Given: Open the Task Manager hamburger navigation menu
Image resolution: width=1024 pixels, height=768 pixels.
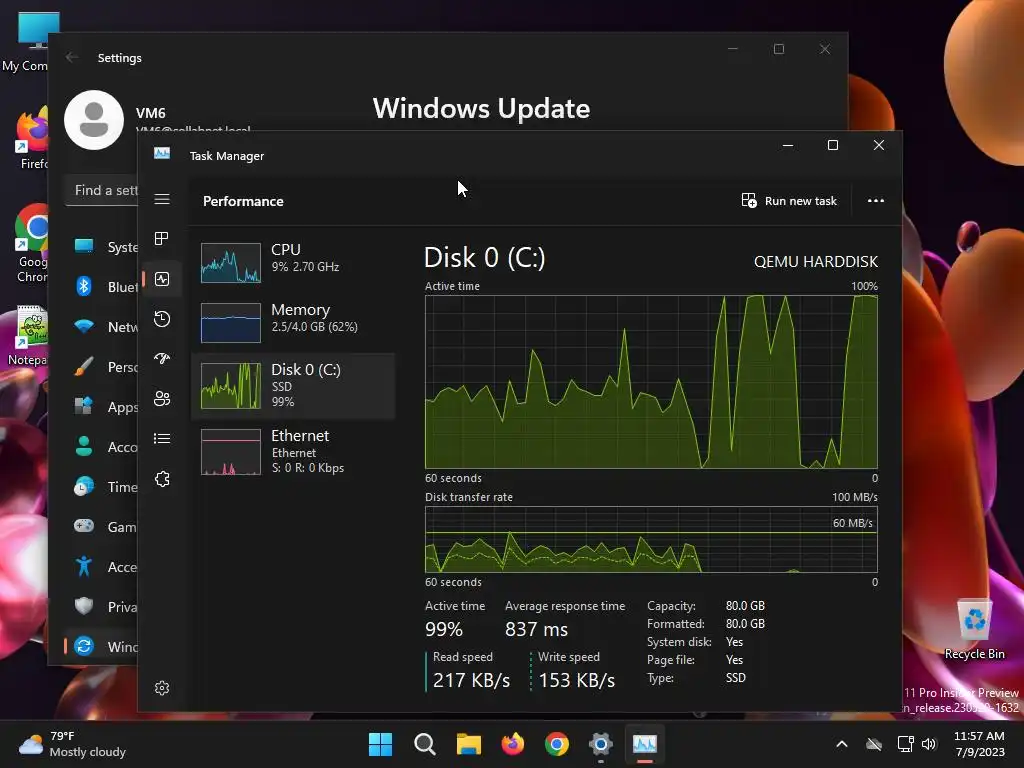Looking at the screenshot, I should [162, 199].
